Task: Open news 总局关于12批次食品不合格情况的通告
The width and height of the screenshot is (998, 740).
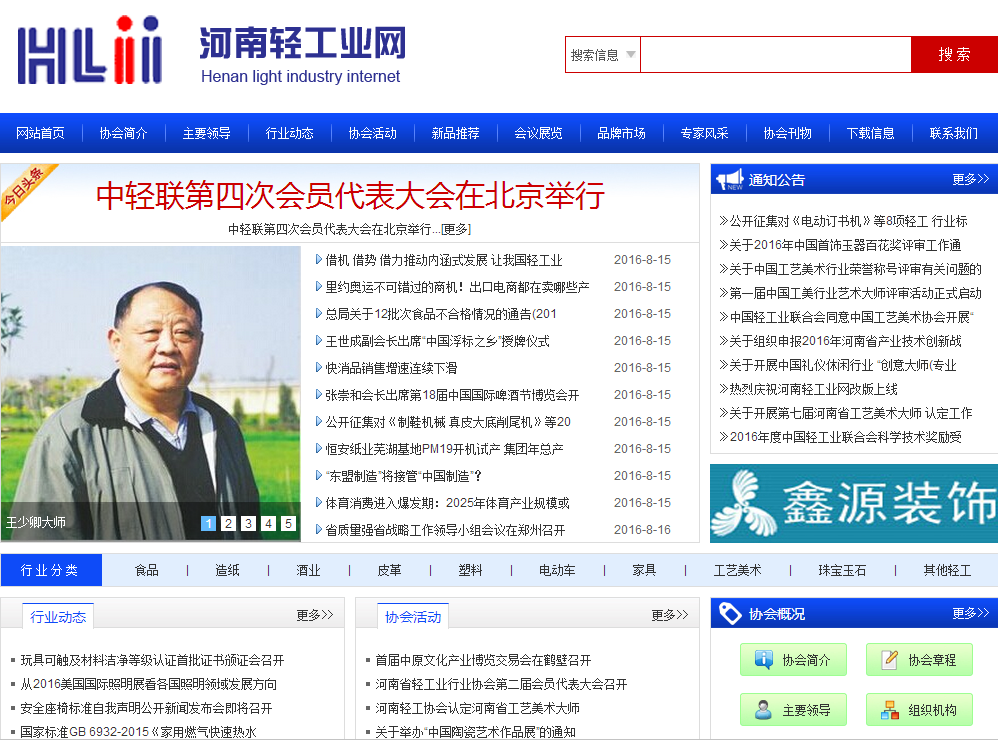Action: pyautogui.click(x=441, y=314)
